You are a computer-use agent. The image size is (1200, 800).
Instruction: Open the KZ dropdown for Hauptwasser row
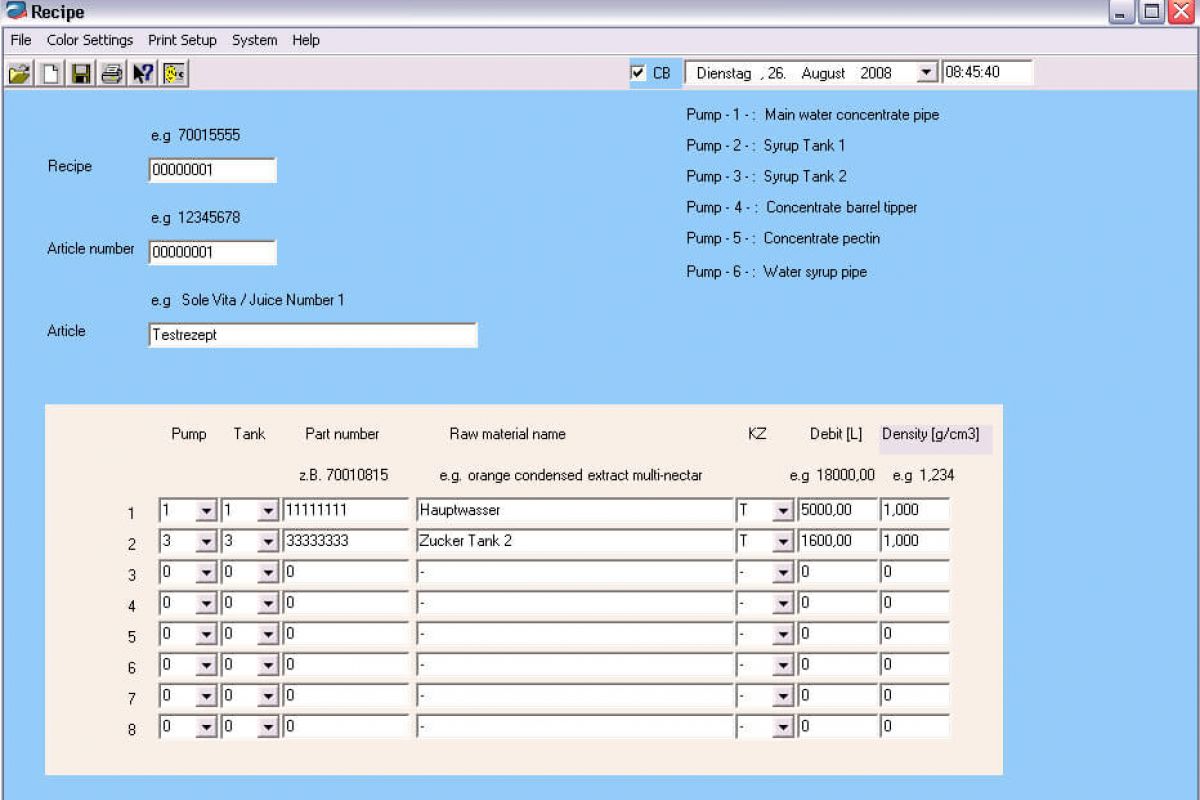click(782, 511)
